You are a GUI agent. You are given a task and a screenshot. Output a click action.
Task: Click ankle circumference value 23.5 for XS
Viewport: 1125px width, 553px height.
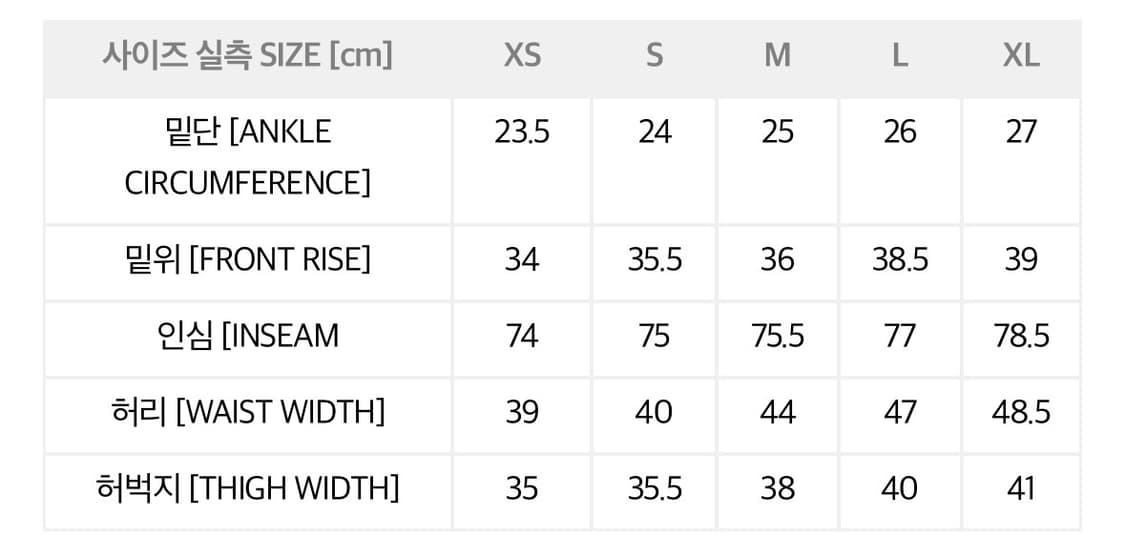522,132
